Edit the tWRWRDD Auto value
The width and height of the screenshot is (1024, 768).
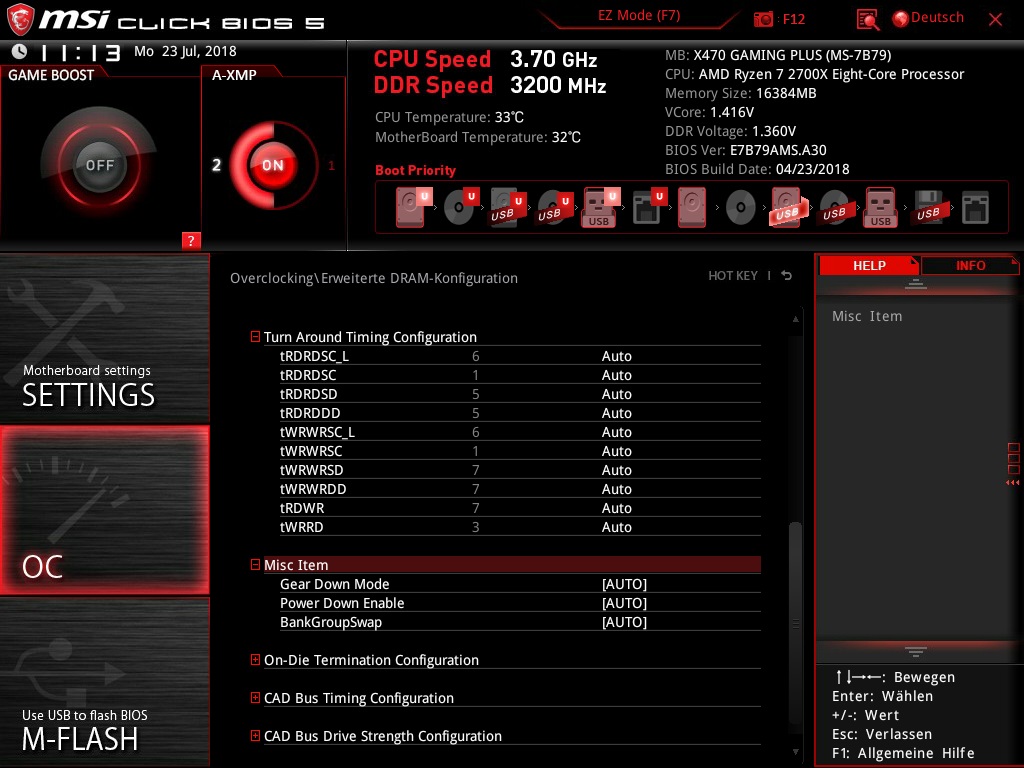pos(616,488)
